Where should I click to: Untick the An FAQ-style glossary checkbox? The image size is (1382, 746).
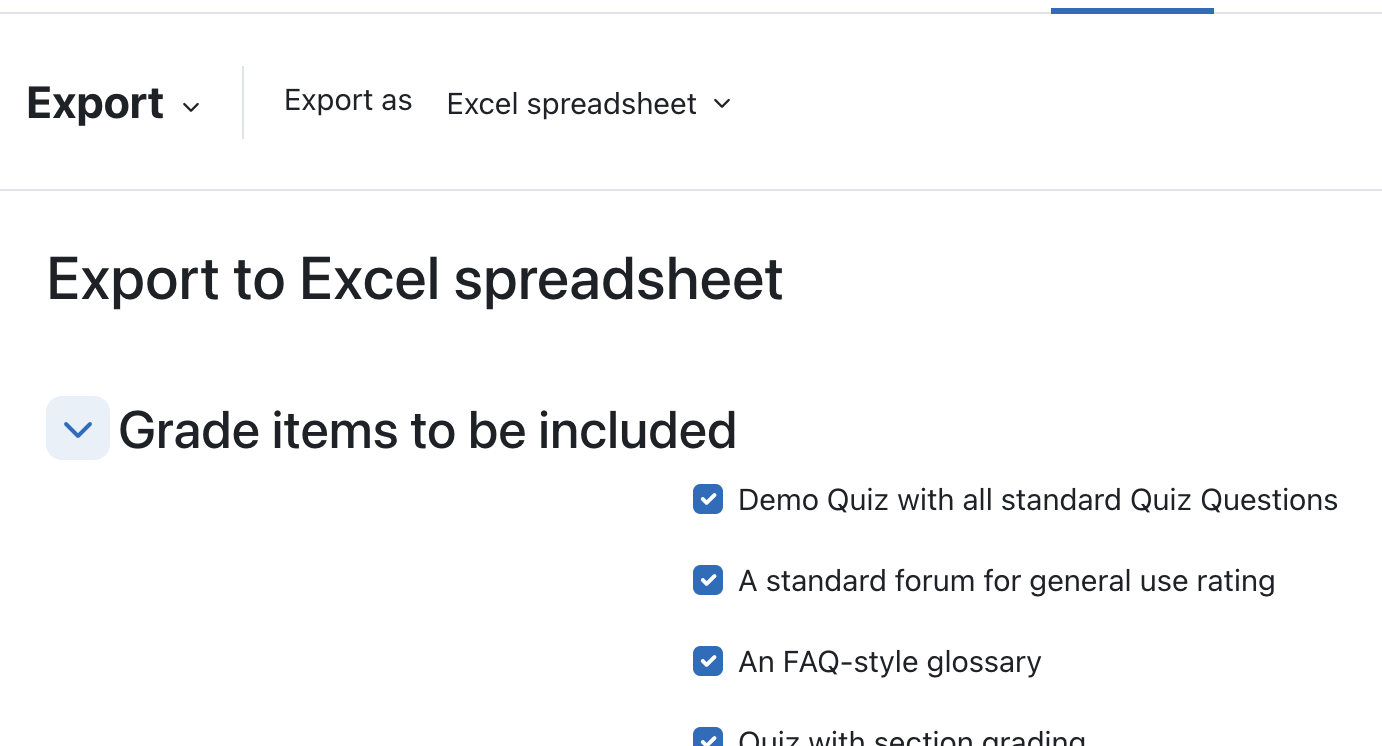pyautogui.click(x=708, y=661)
